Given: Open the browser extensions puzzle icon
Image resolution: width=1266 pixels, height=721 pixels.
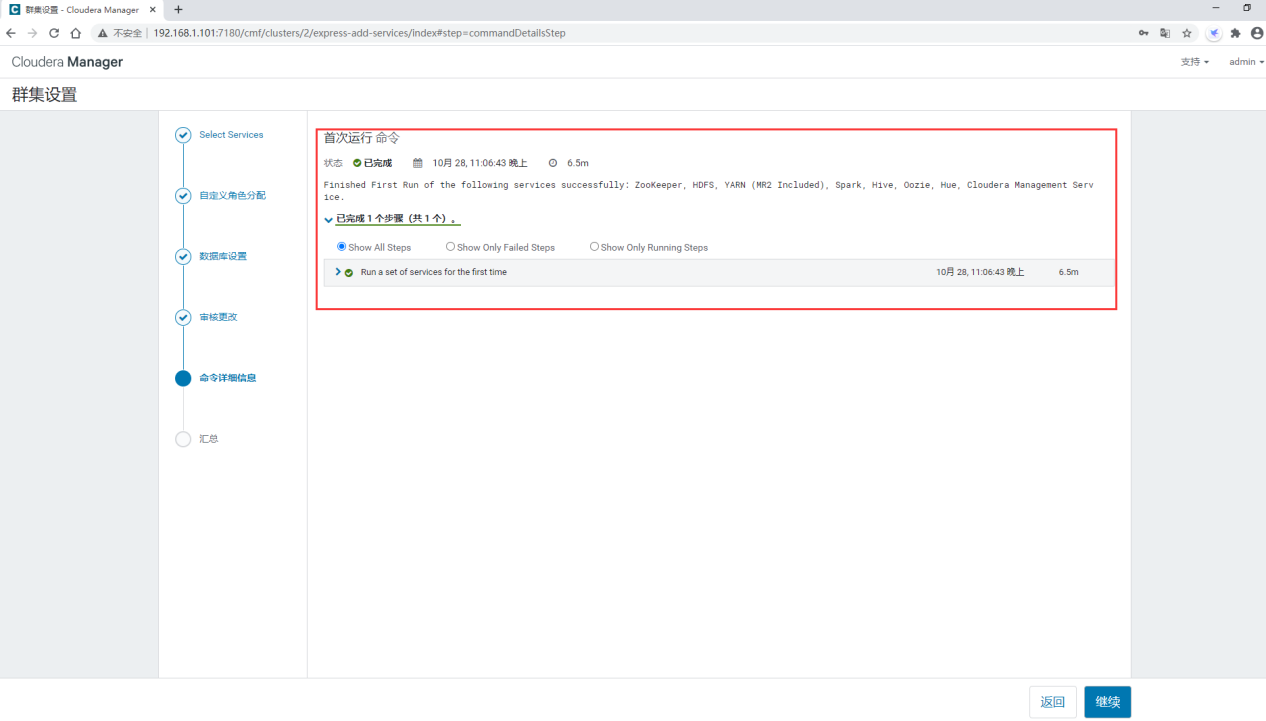Looking at the screenshot, I should (1235, 33).
